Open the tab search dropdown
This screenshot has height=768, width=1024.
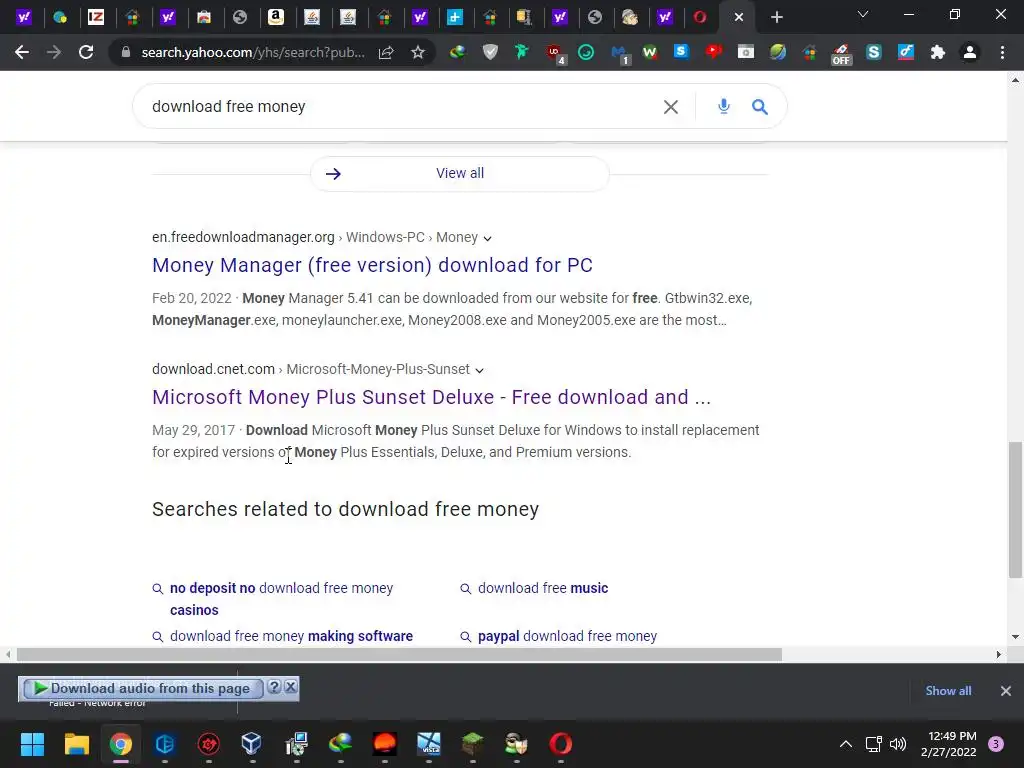tap(863, 14)
